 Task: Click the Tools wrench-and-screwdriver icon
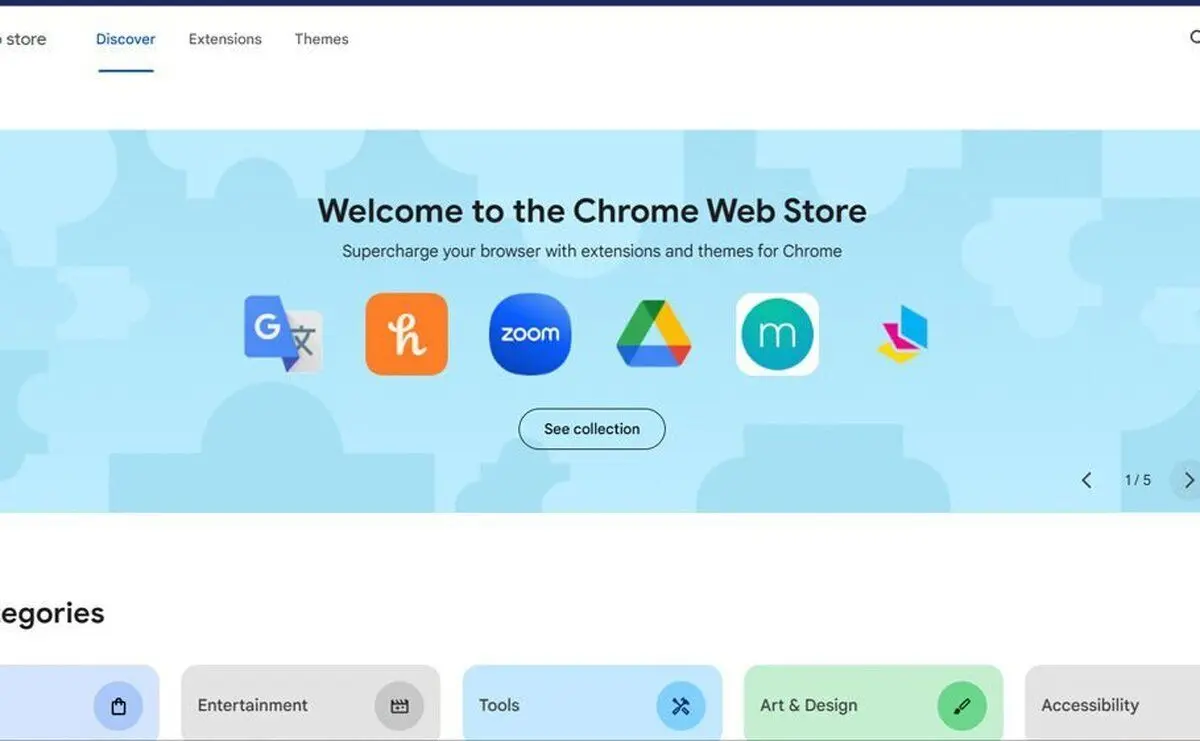(x=681, y=706)
